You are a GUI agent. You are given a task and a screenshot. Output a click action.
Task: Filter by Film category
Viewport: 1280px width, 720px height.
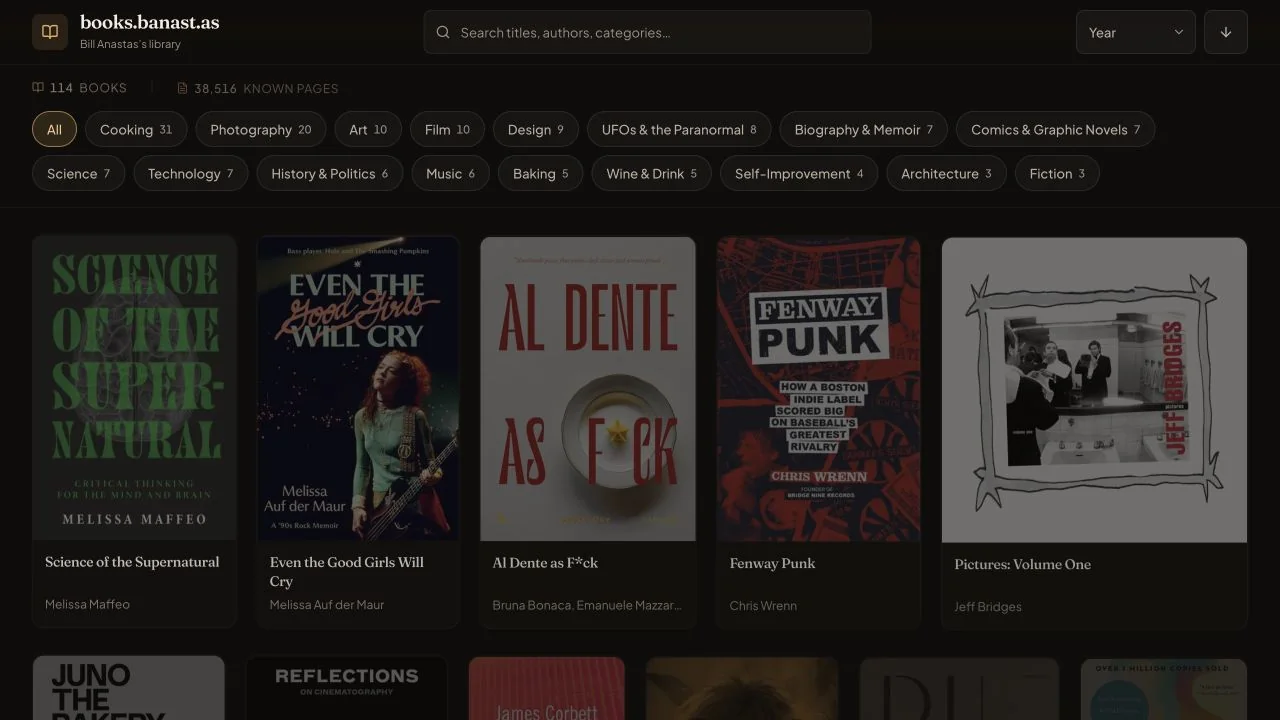click(x=447, y=129)
